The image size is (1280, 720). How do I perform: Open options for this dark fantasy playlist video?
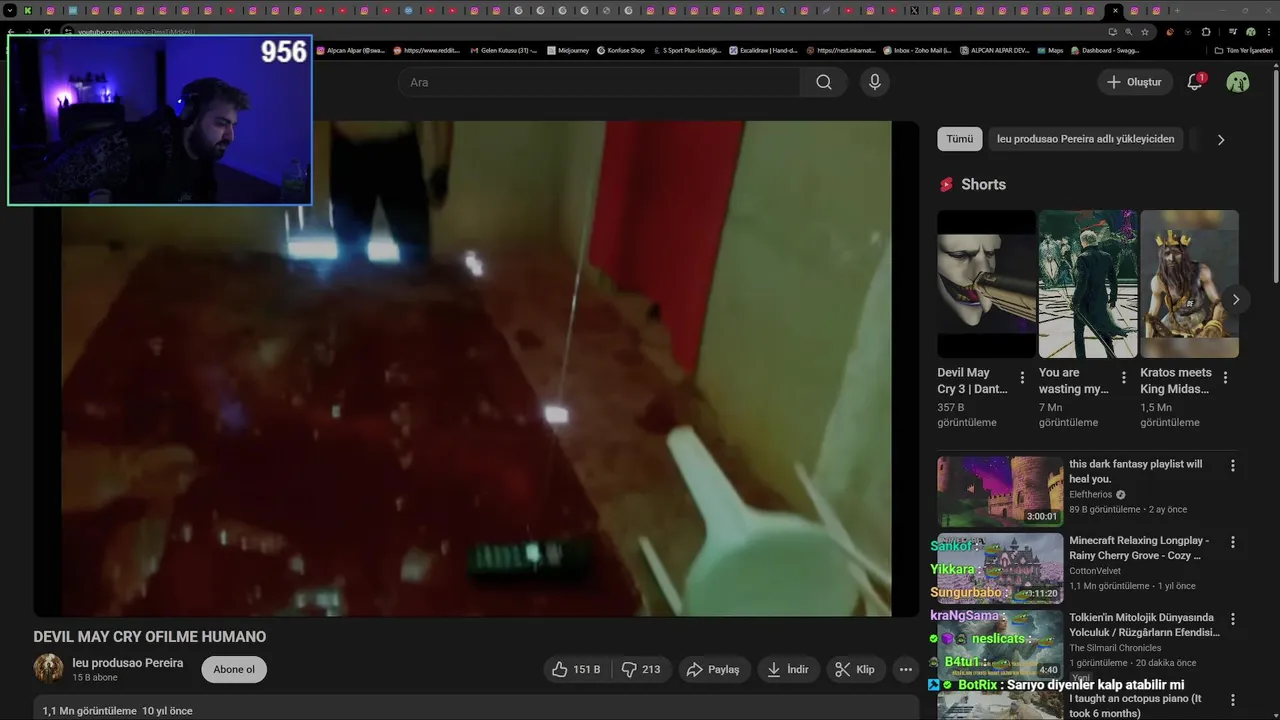pos(1233,466)
